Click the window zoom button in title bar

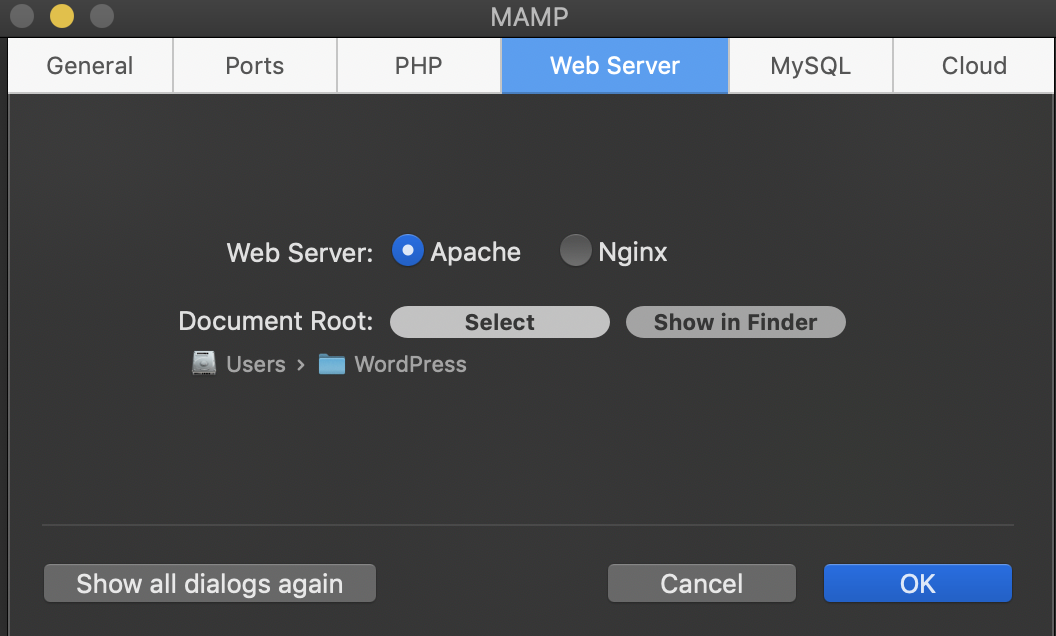102,16
